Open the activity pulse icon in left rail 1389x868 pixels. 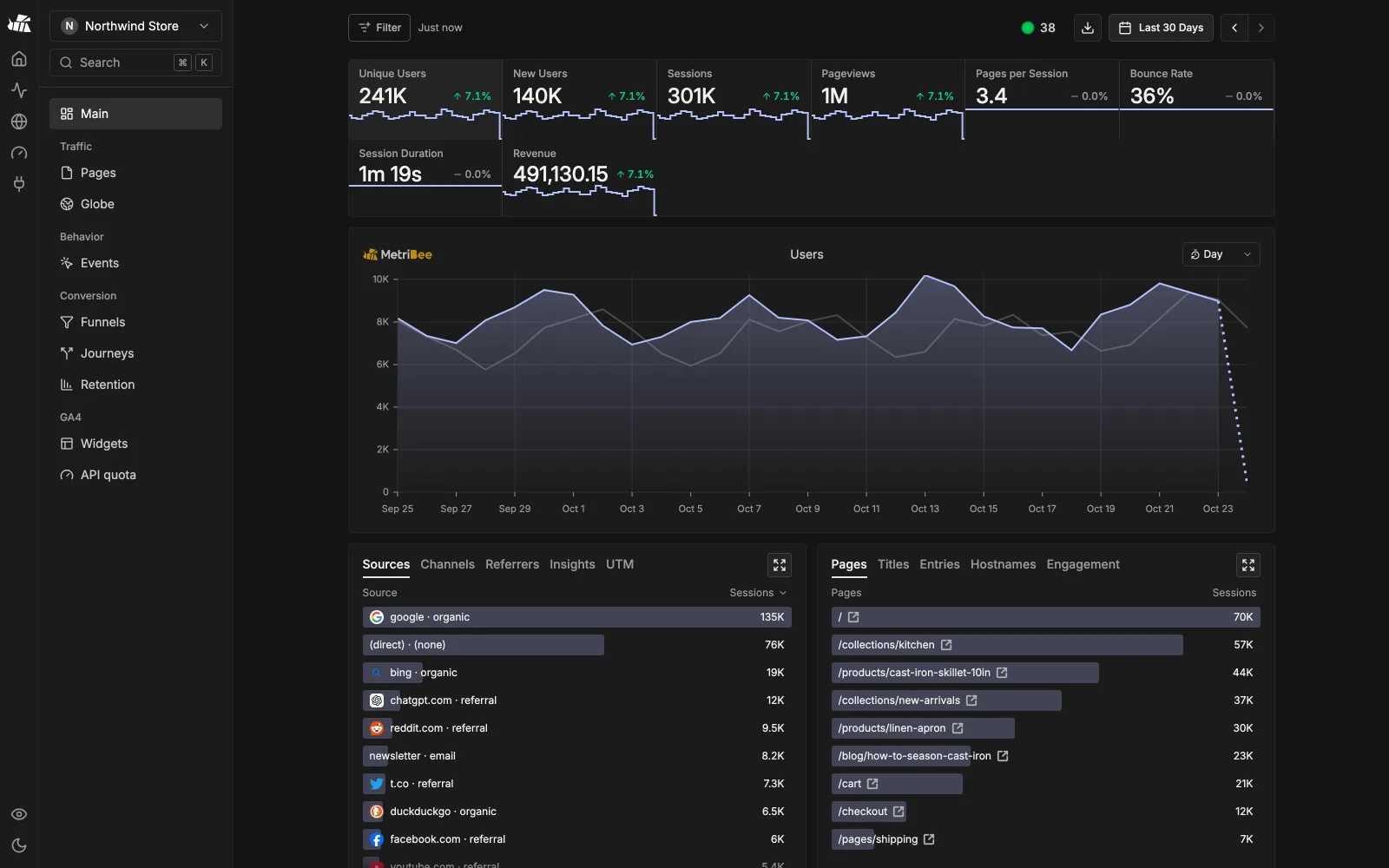pyautogui.click(x=19, y=90)
